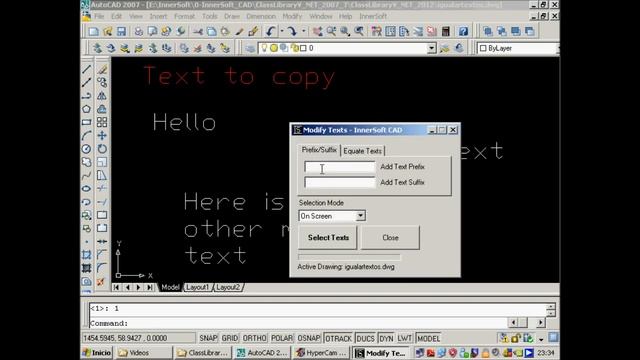The height and width of the screenshot is (360, 640).
Task: Expand the layer list dropdown arrow
Action: click(x=431, y=48)
